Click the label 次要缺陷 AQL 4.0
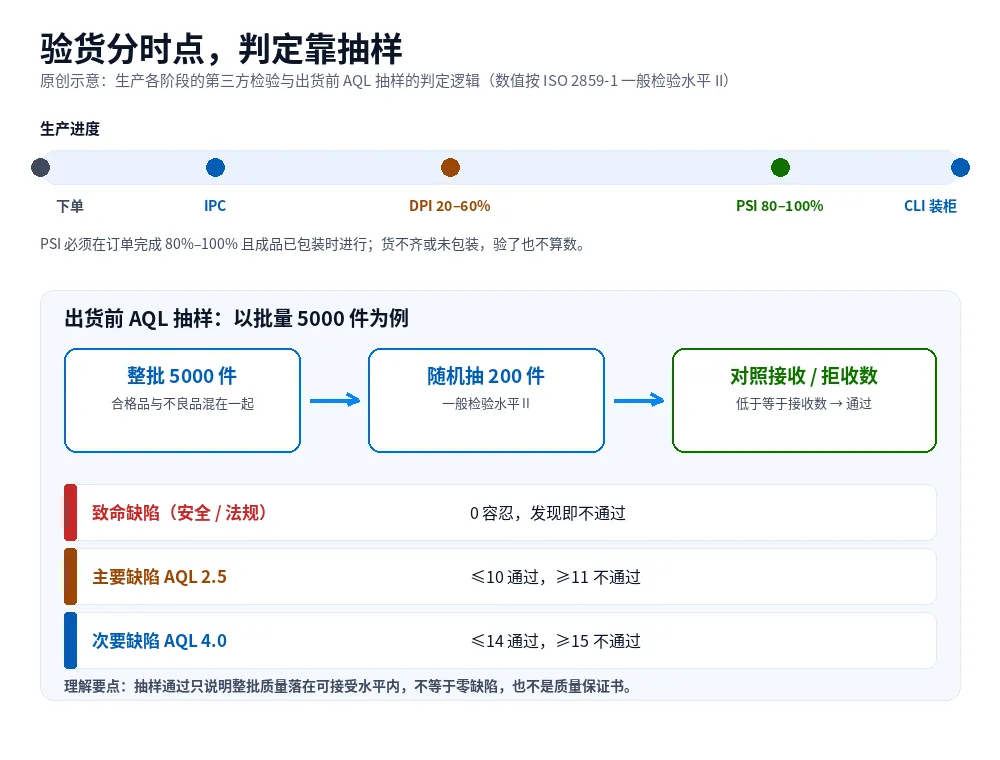1000x760 pixels. [159, 640]
